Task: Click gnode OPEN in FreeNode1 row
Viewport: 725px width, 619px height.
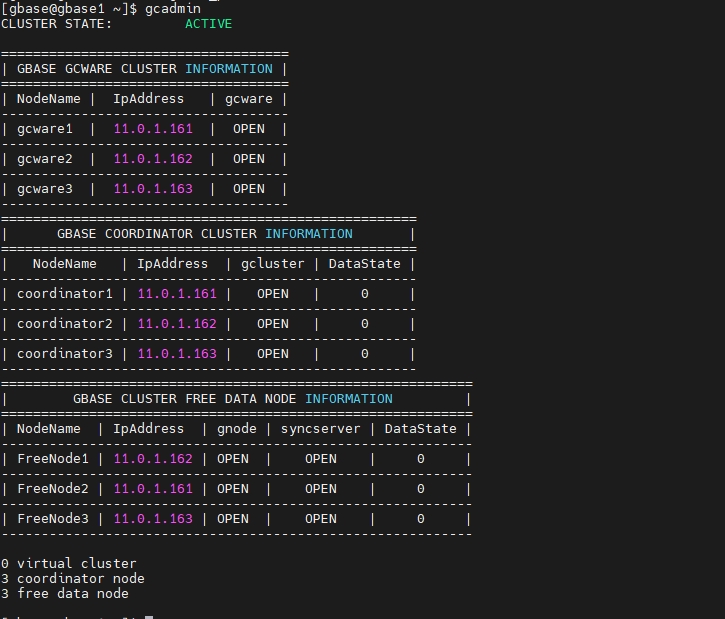Action: click(233, 459)
